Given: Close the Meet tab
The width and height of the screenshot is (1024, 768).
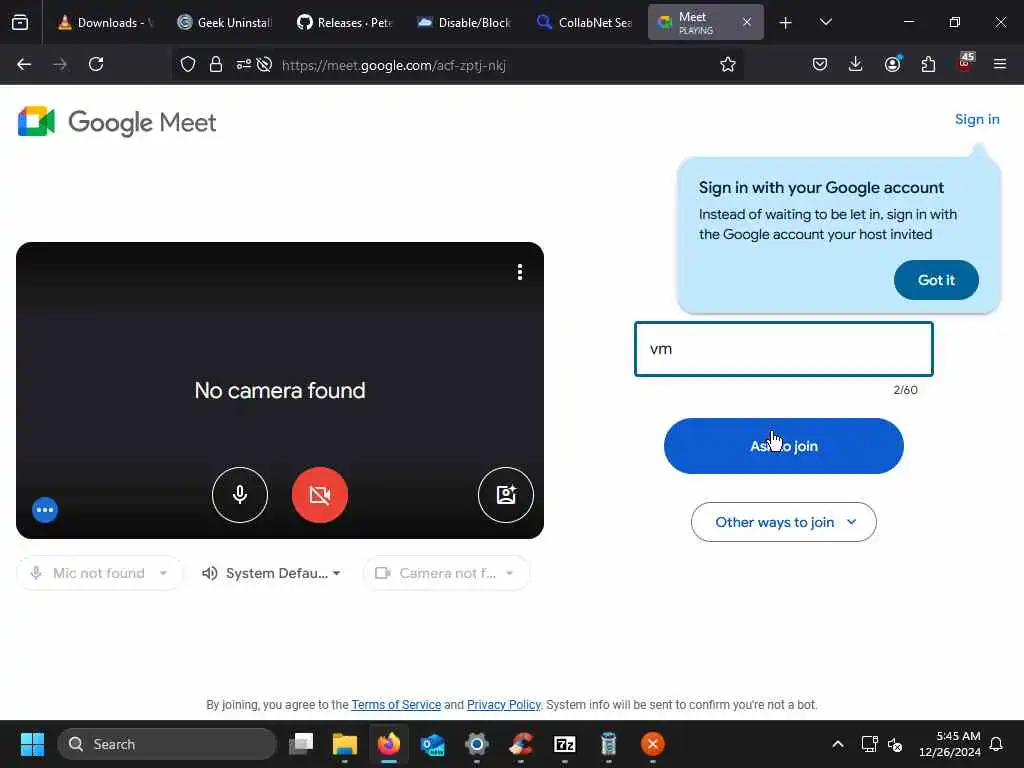Looking at the screenshot, I should tap(746, 22).
